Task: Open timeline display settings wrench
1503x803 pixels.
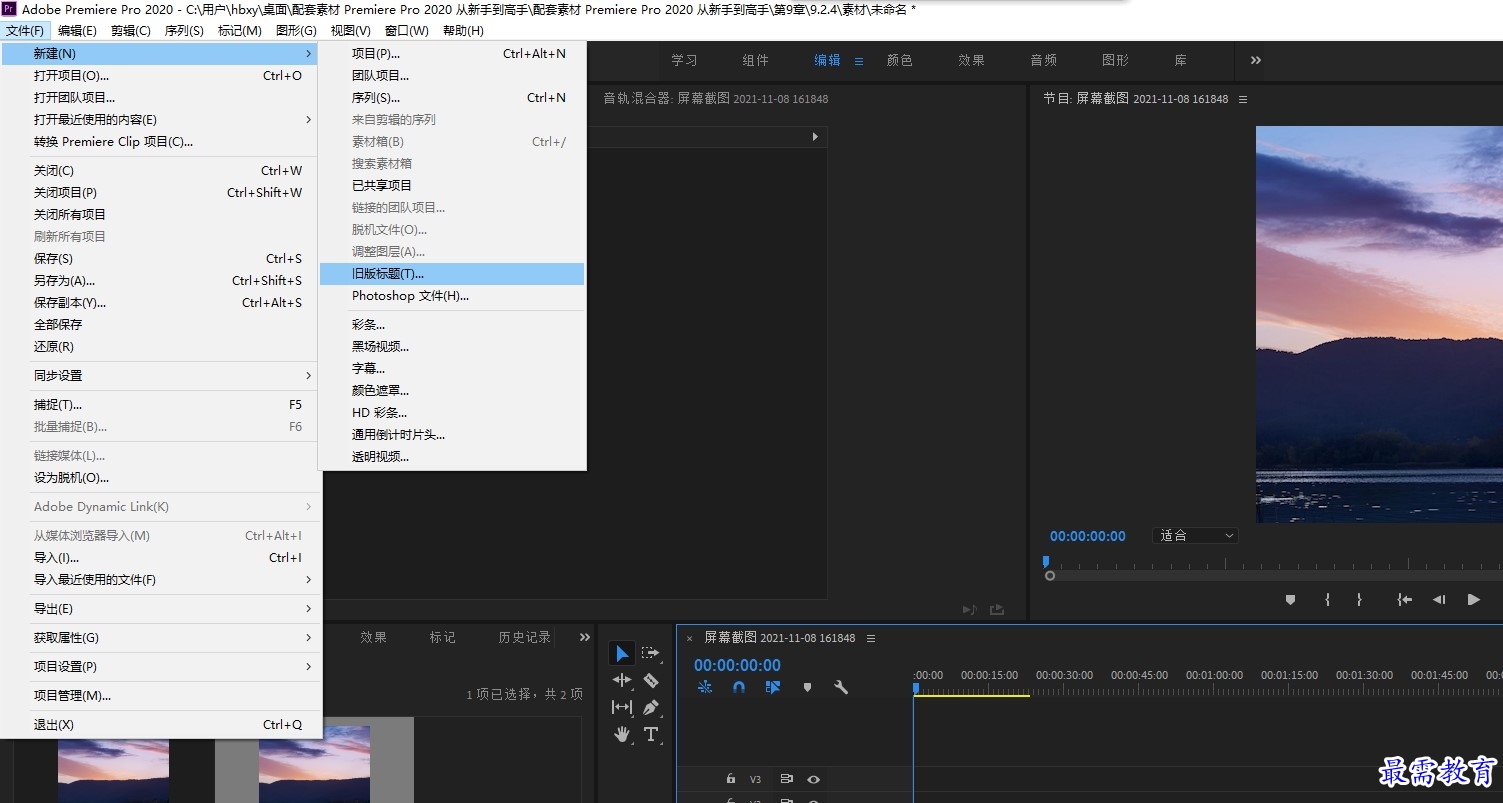Action: coord(841,687)
